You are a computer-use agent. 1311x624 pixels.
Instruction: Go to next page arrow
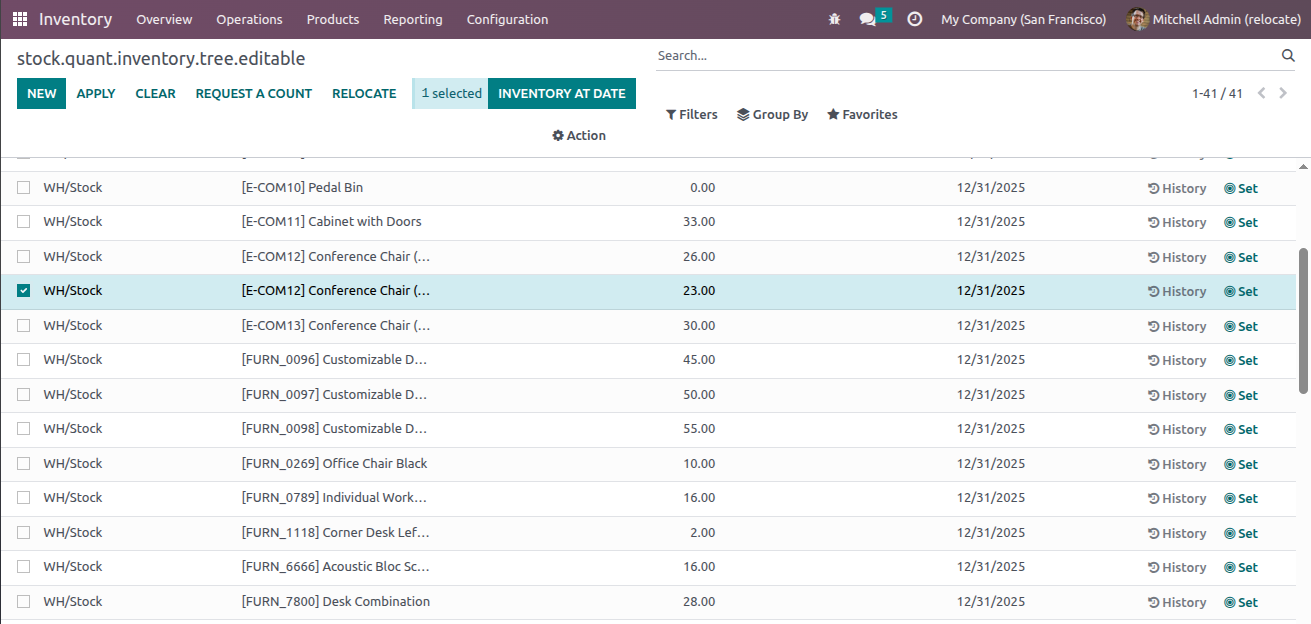point(1284,93)
